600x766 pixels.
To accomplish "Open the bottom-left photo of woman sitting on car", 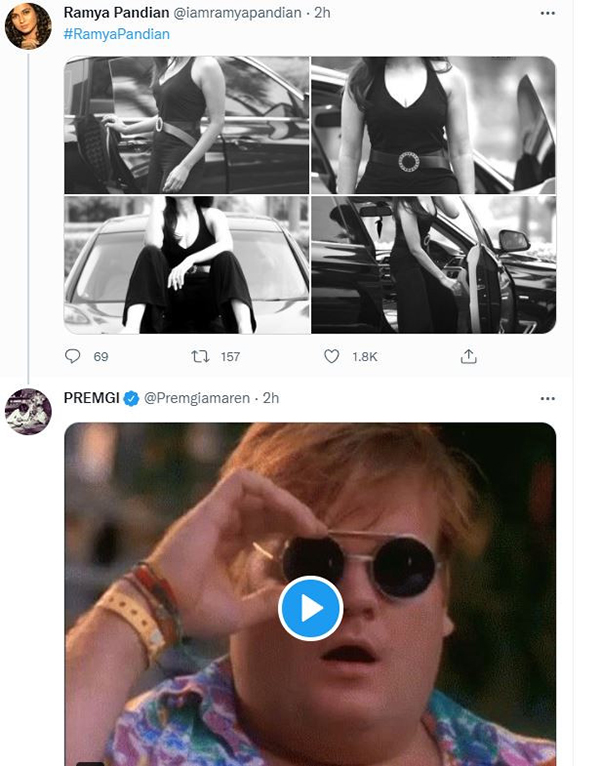I will (x=187, y=265).
